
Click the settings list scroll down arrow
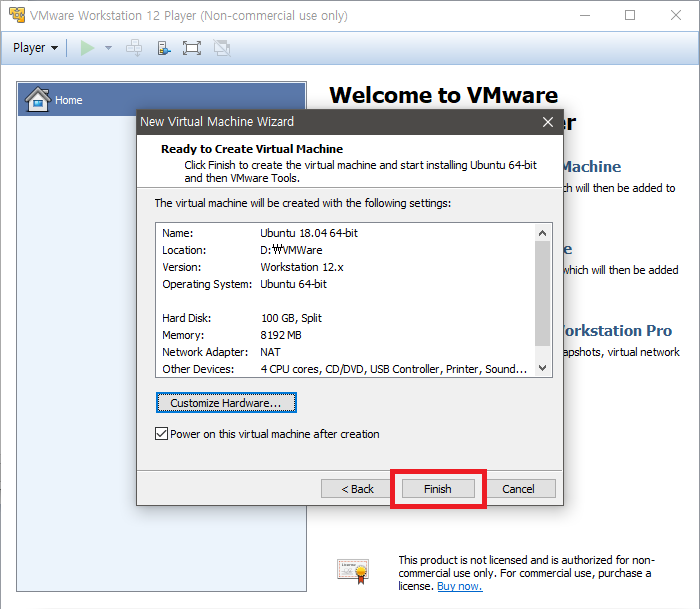click(542, 368)
